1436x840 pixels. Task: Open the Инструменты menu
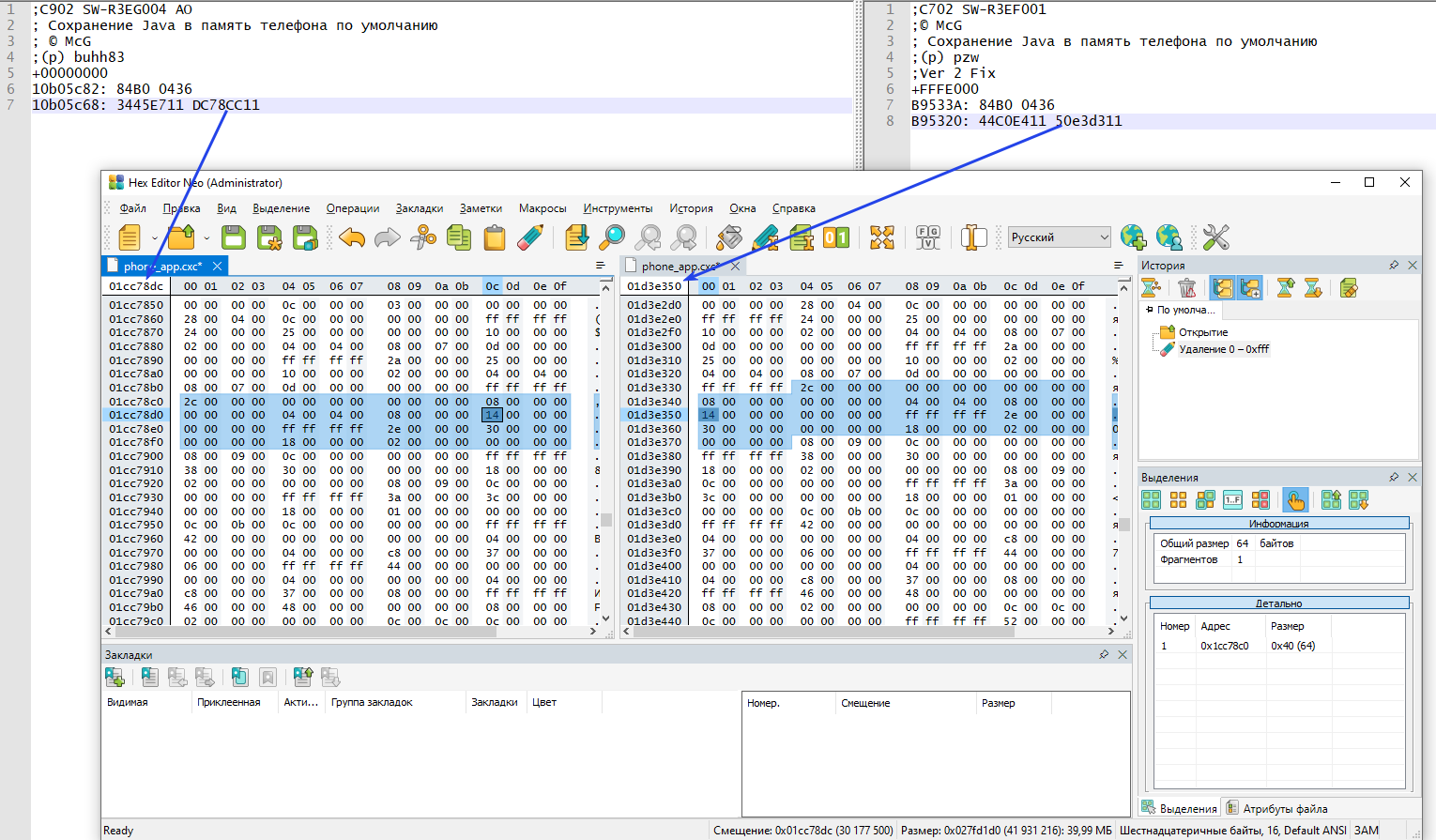[617, 208]
